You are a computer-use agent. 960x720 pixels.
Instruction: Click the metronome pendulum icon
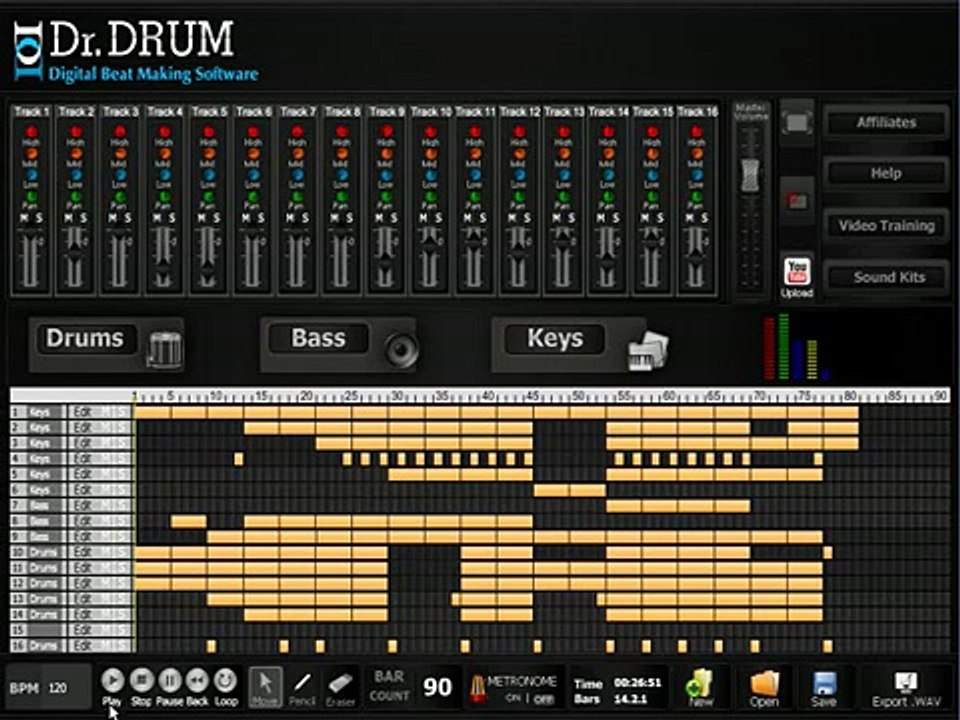477,688
